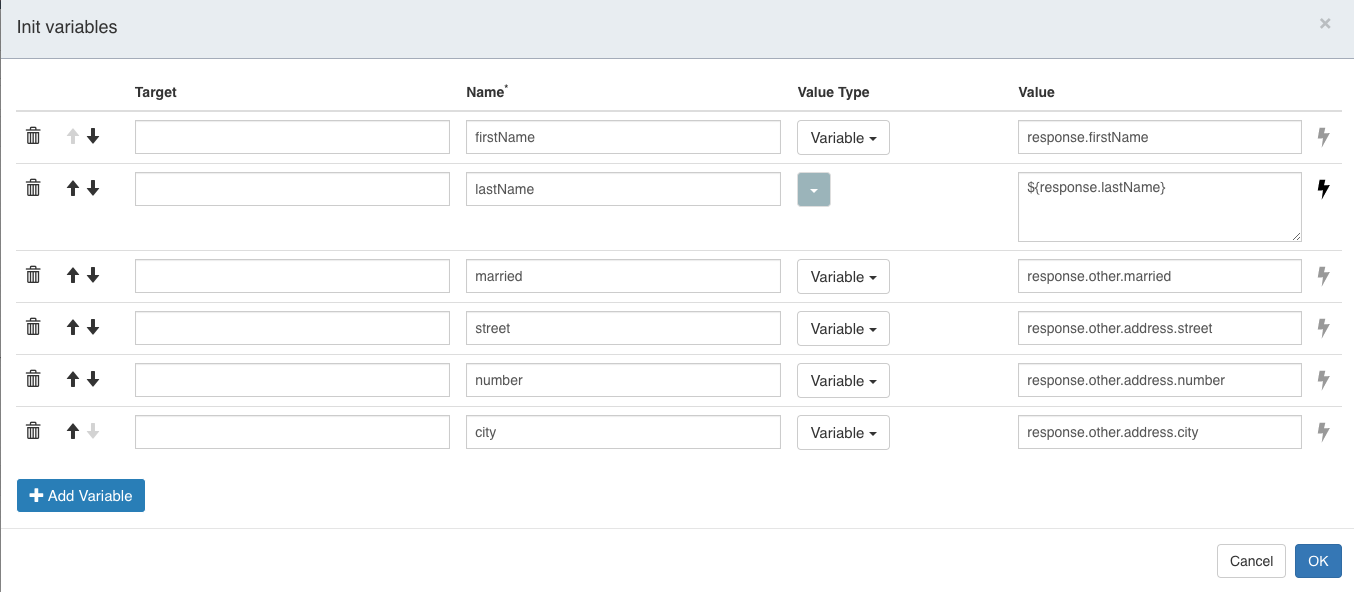Open the Value Type dropdown for married

point(843,276)
